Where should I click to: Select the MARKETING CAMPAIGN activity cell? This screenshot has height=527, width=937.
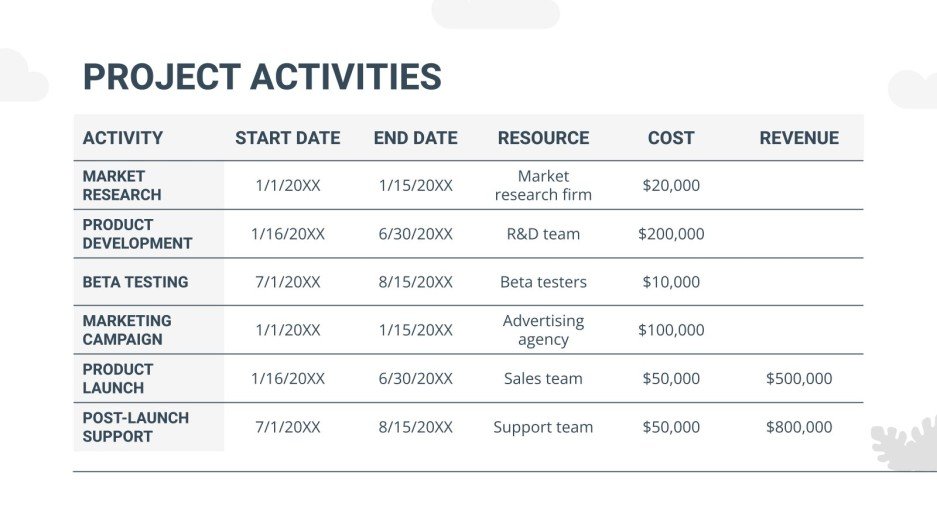127,330
